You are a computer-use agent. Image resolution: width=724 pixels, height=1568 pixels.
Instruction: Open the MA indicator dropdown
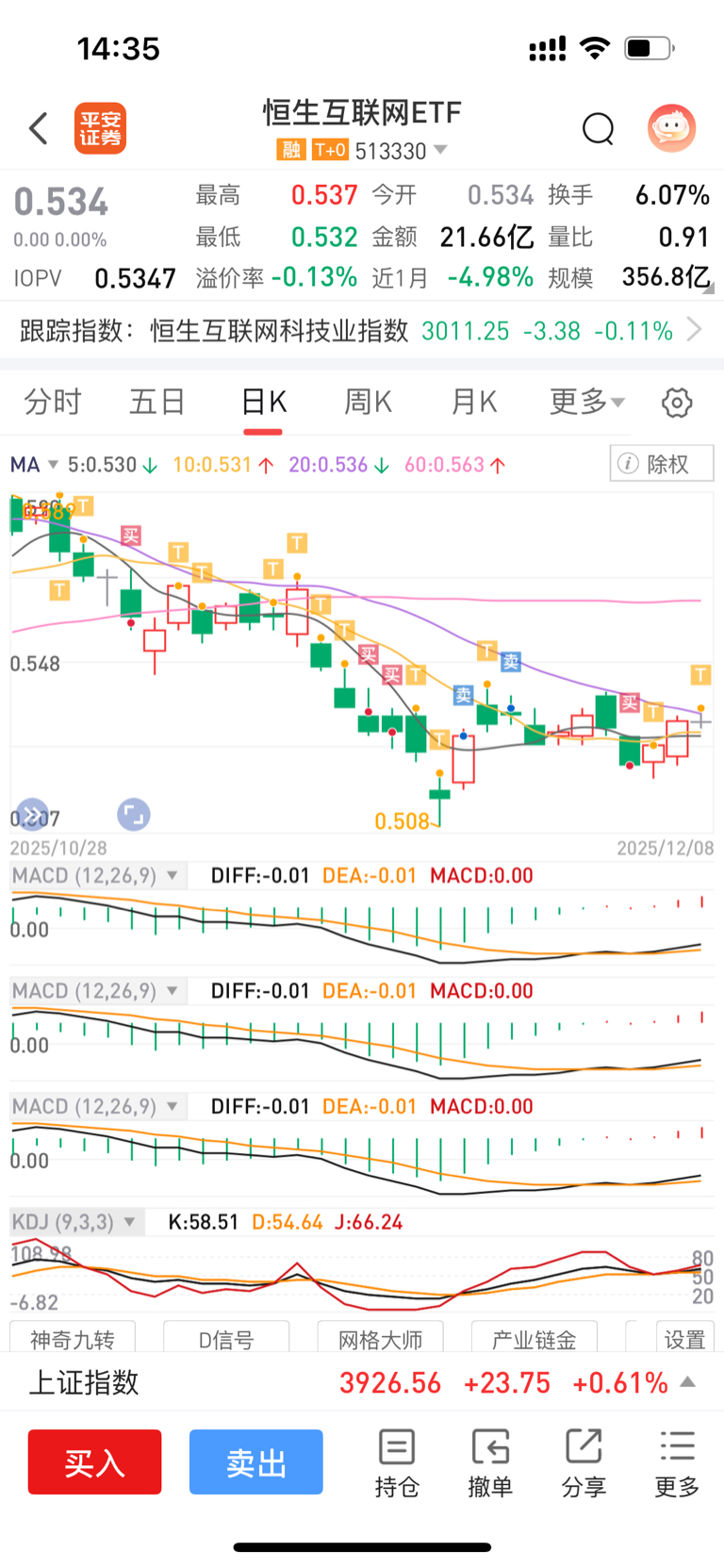click(34, 465)
